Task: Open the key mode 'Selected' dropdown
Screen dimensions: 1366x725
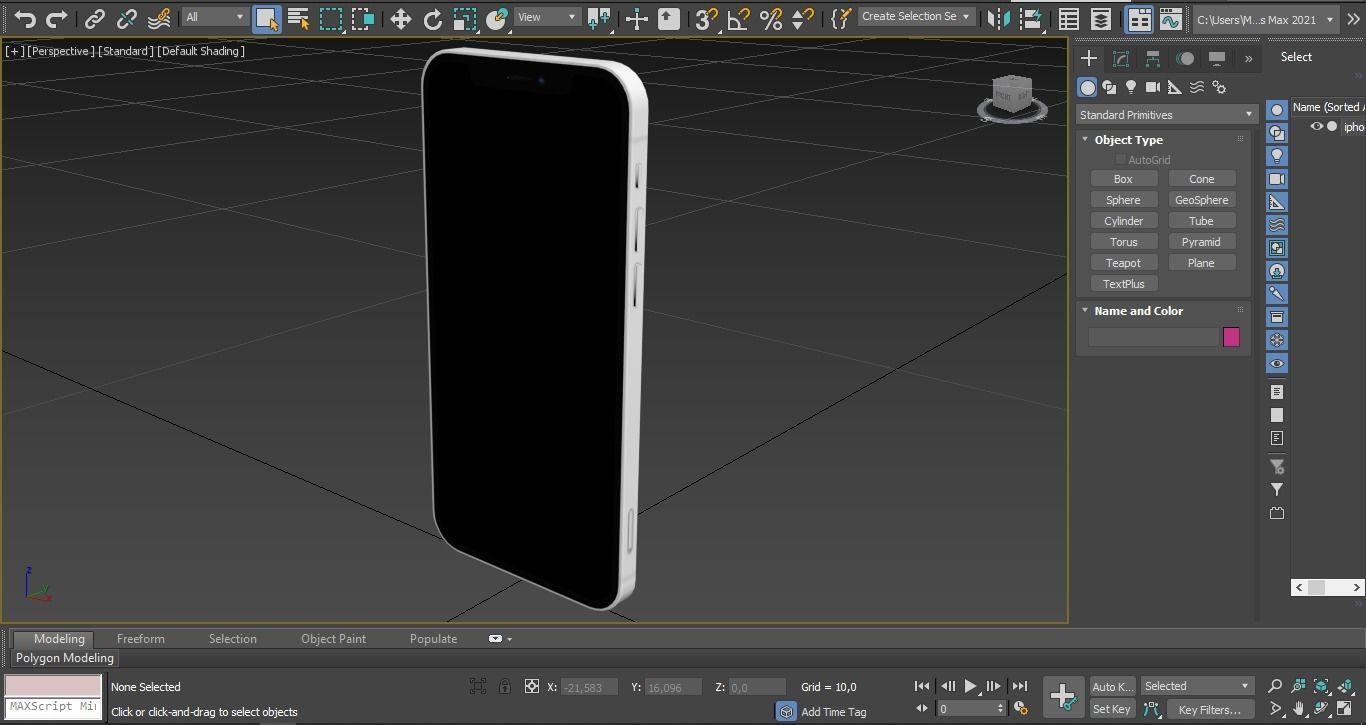Action: click(x=1197, y=686)
